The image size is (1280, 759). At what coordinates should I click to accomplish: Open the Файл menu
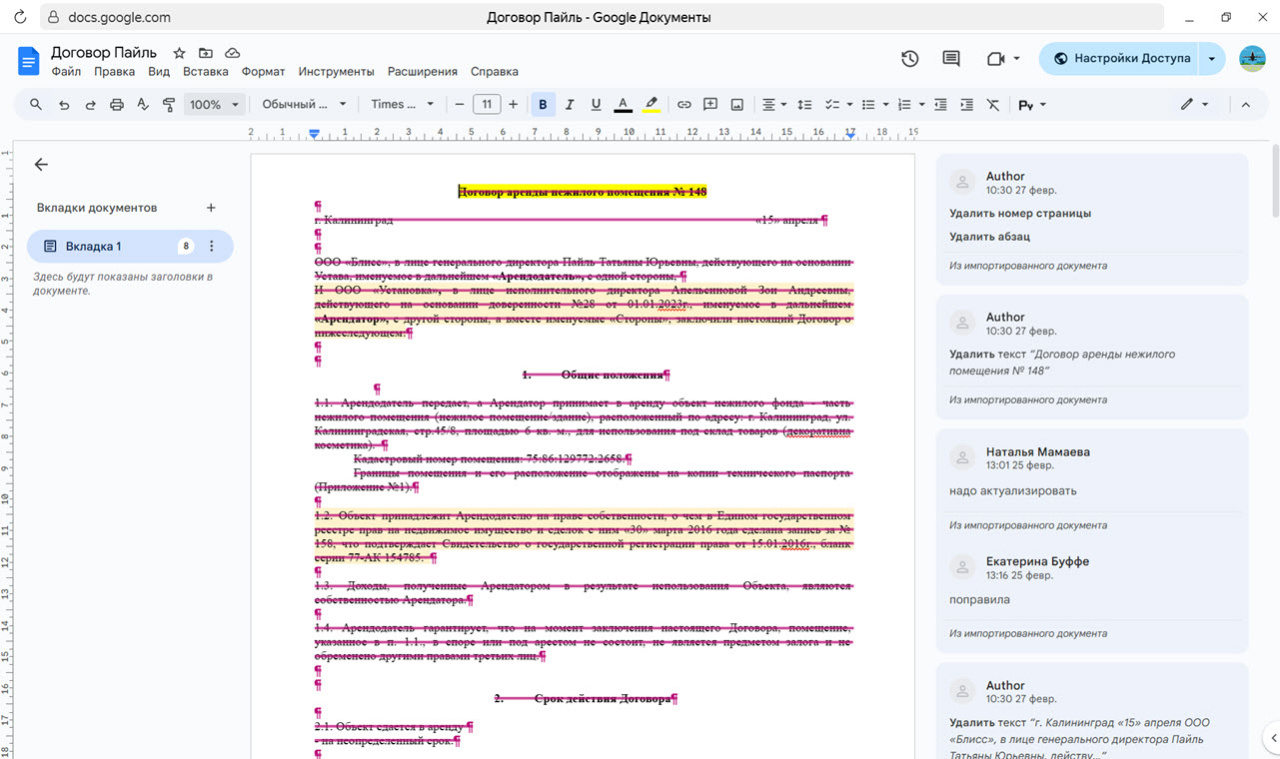pos(66,72)
